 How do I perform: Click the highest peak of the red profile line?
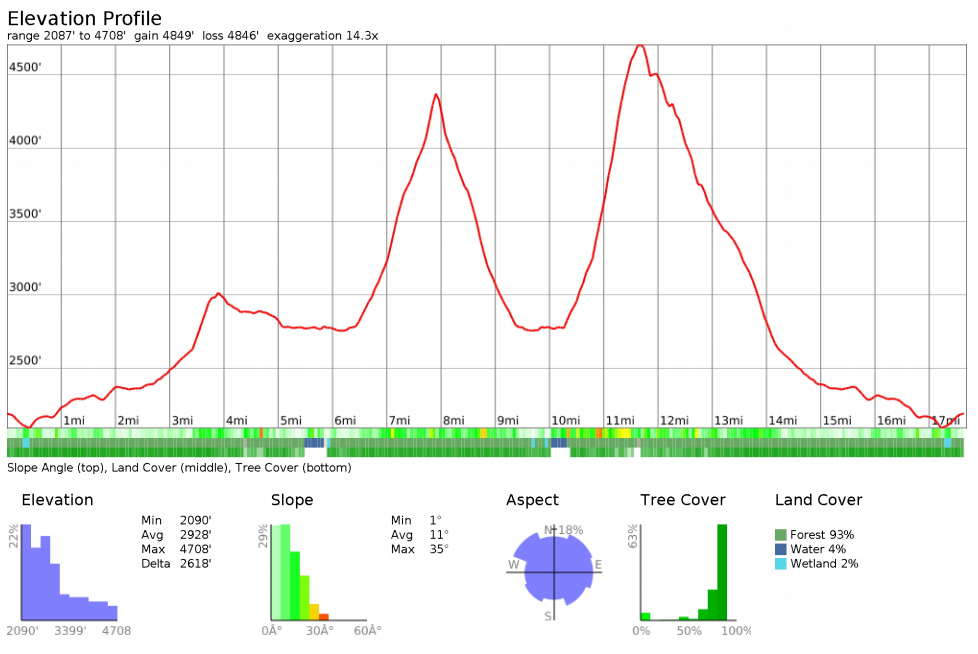639,46
